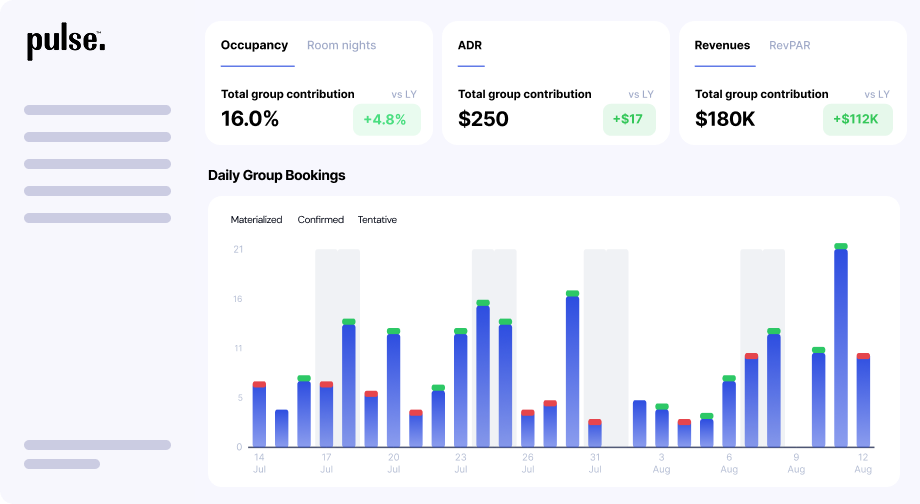Click the 9 Aug axis label
This screenshot has width=920, height=504.
[796, 463]
